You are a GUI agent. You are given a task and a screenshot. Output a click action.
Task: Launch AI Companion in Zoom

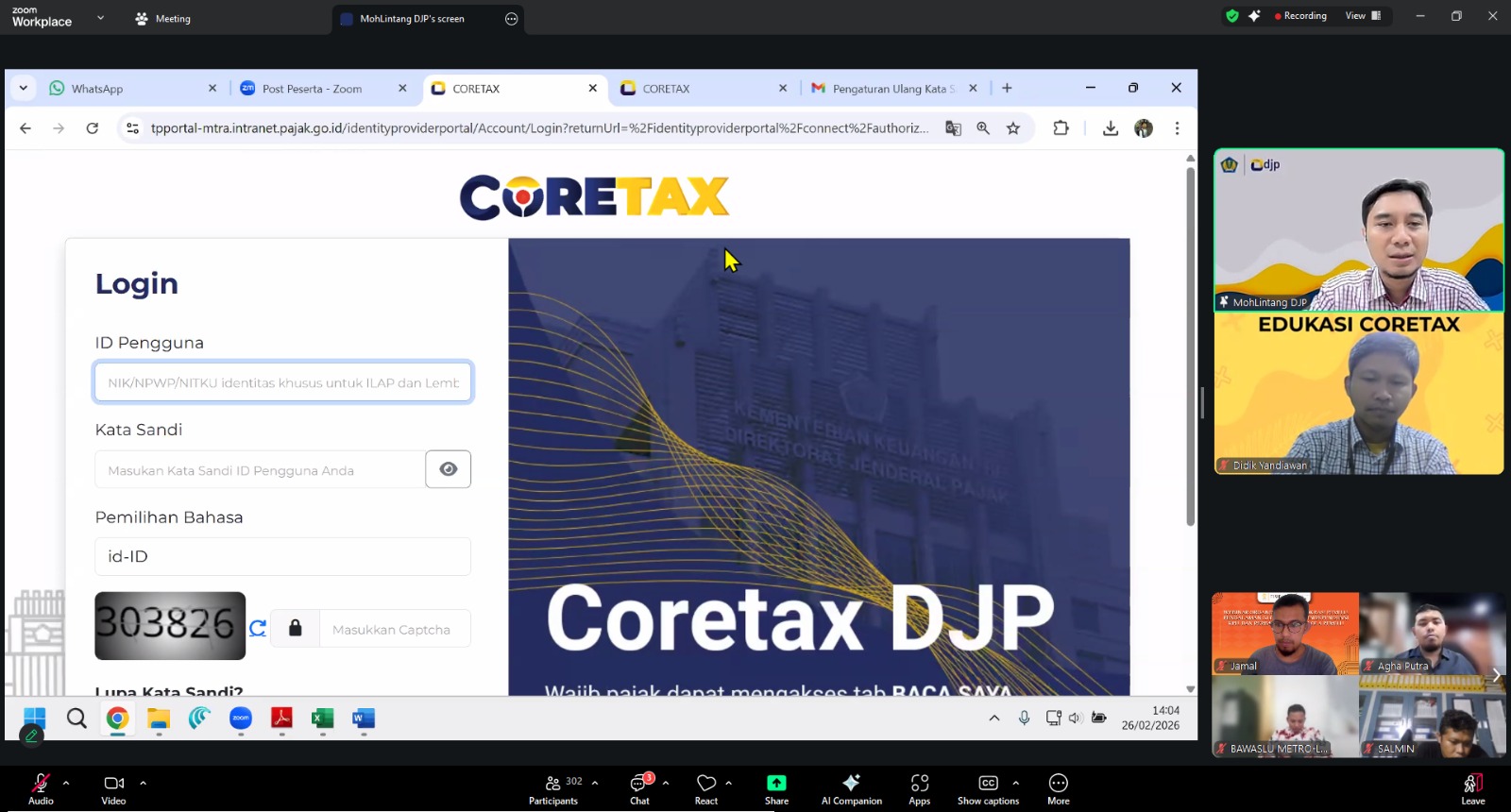pyautogui.click(x=851, y=787)
